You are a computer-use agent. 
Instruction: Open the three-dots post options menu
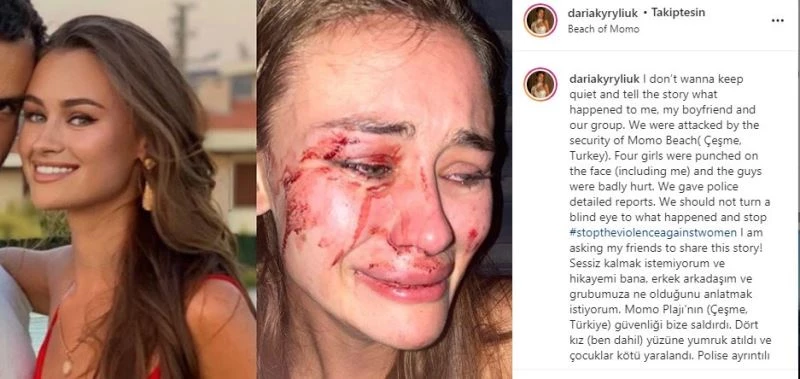tap(777, 21)
